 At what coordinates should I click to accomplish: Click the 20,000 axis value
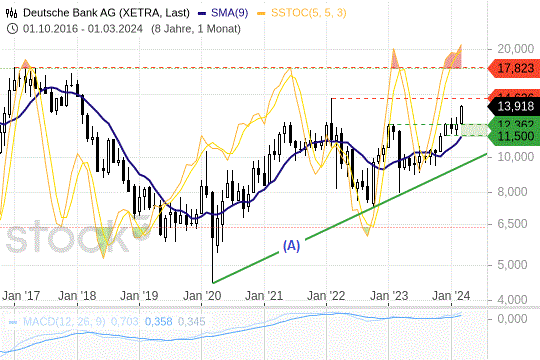click(516, 49)
